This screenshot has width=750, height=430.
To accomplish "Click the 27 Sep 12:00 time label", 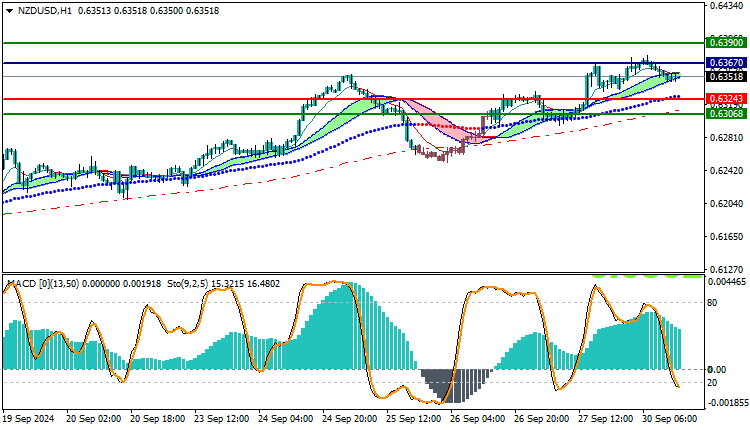I will pyautogui.click(x=606, y=419).
